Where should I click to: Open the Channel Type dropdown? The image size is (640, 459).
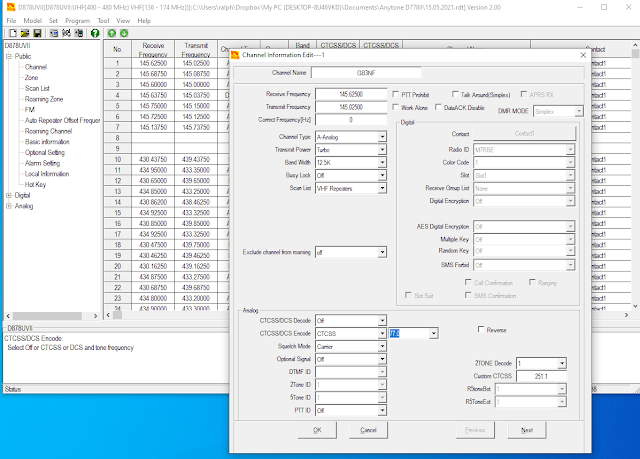pyautogui.click(x=382, y=137)
